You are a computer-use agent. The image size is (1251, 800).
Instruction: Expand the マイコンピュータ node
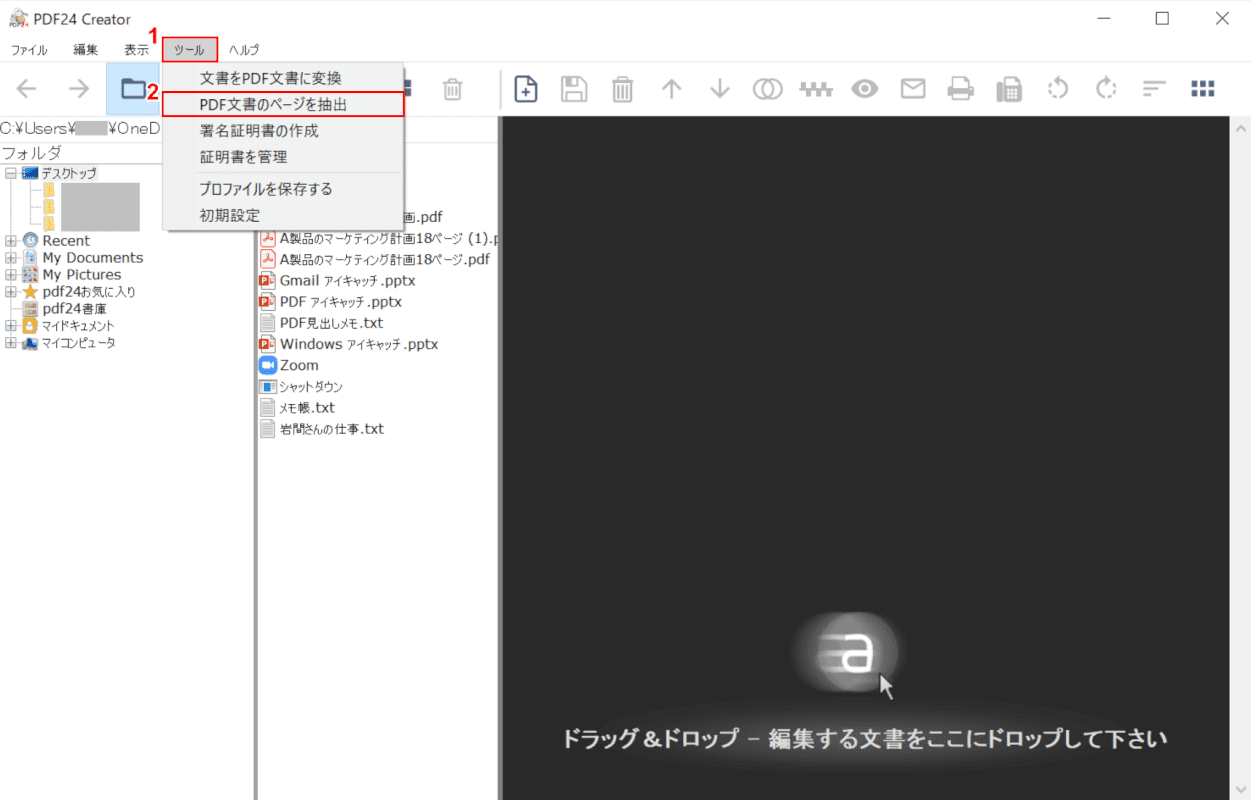pos(11,342)
